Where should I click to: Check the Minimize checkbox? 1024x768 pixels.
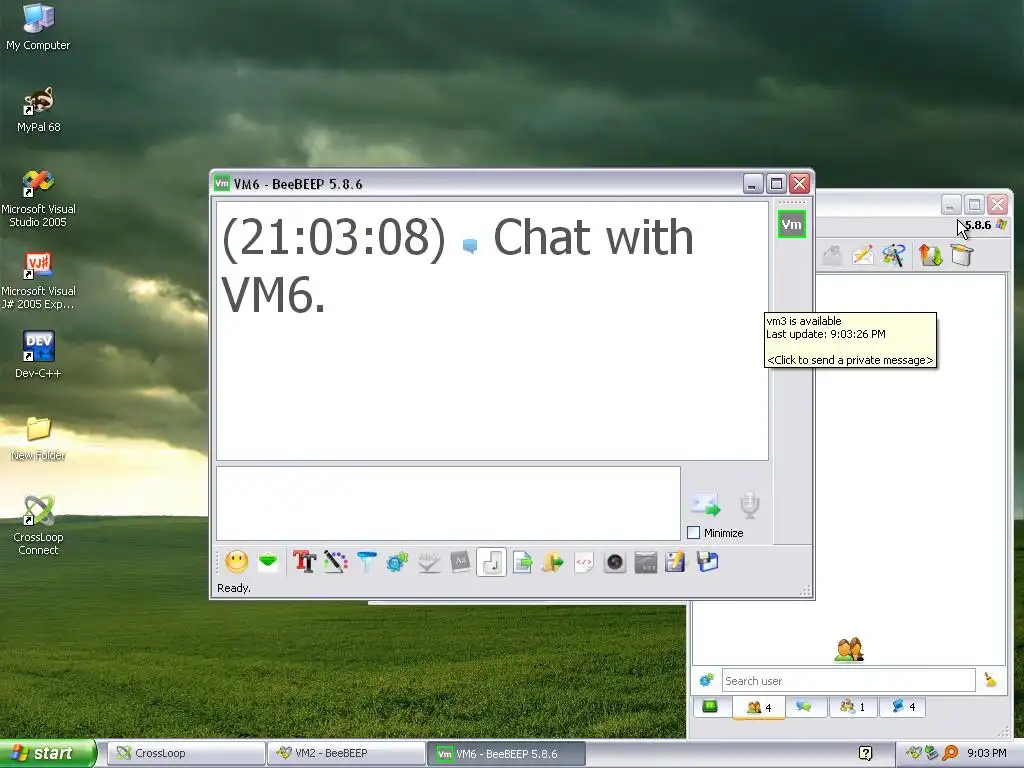pyautogui.click(x=694, y=533)
